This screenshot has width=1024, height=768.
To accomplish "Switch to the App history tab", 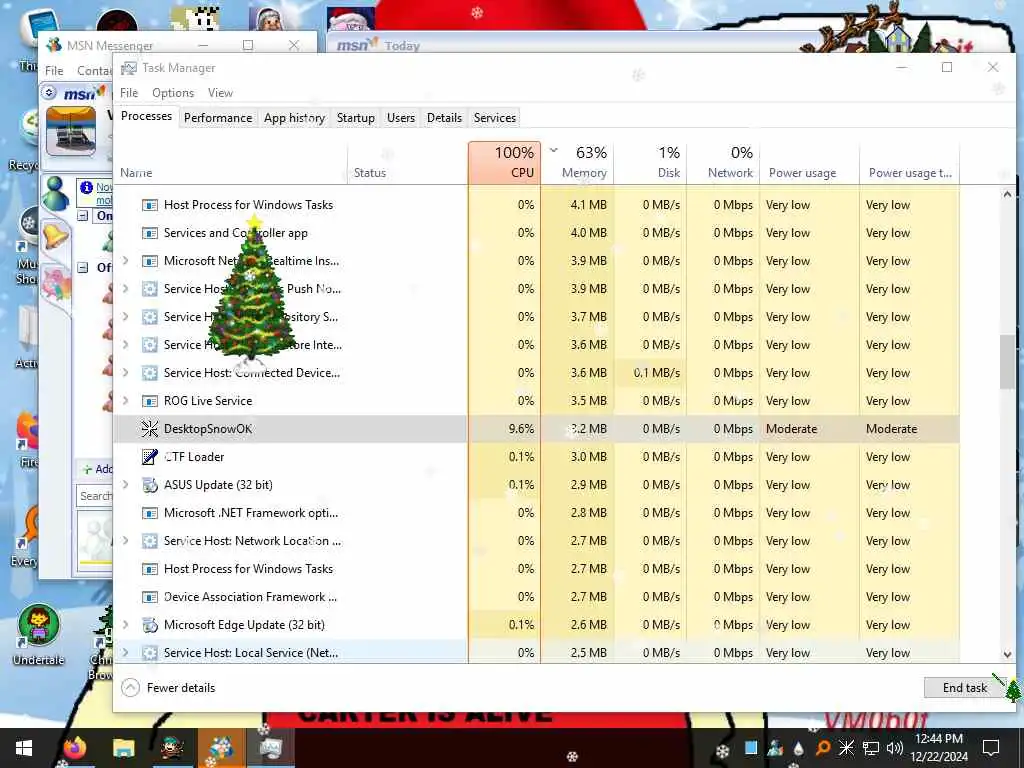I will coord(295,118).
